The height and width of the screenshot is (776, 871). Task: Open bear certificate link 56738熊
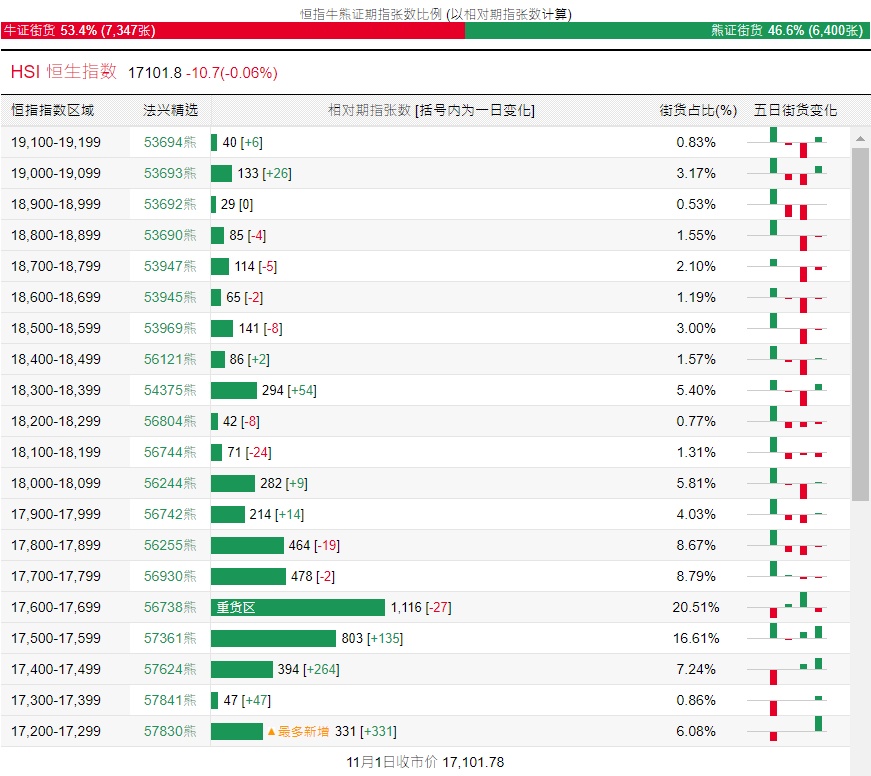pyautogui.click(x=170, y=607)
